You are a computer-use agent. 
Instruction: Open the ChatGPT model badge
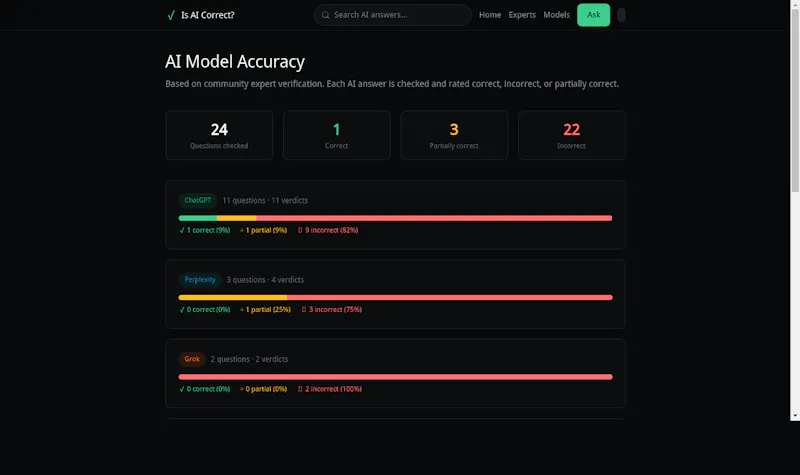click(x=197, y=201)
